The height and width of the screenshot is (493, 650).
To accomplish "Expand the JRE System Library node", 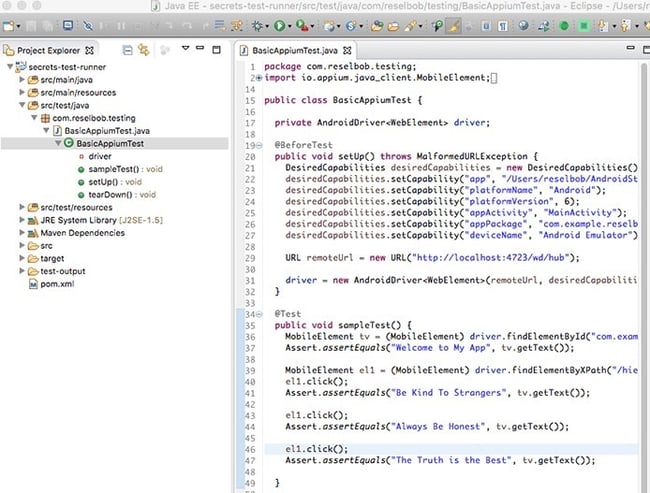I will coord(22,220).
